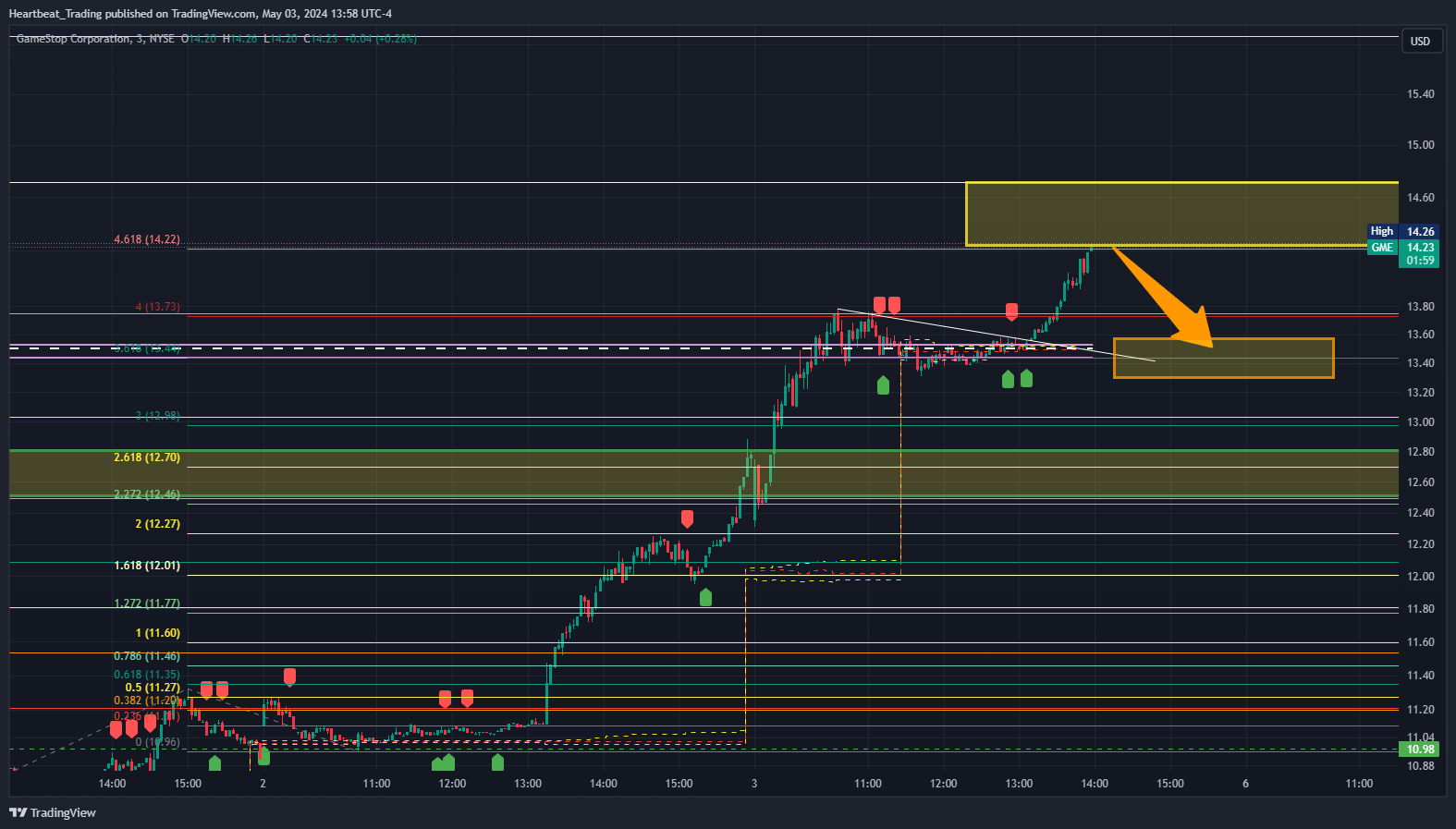Viewport: 1456px width, 829px height.
Task: Click the GameStop Corporation symbol title
Action: [x=74, y=39]
